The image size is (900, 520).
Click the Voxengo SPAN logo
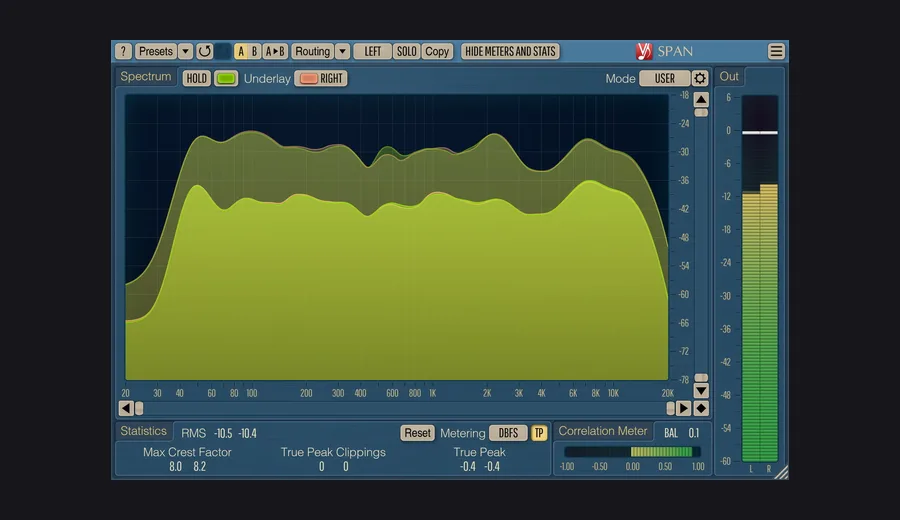pos(664,51)
